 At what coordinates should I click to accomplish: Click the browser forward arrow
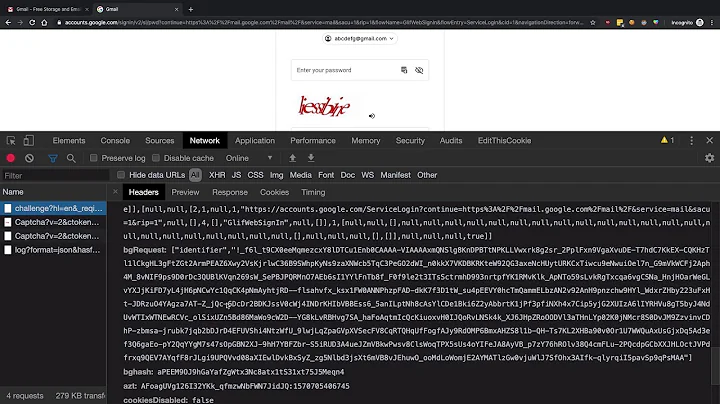click(x=20, y=22)
